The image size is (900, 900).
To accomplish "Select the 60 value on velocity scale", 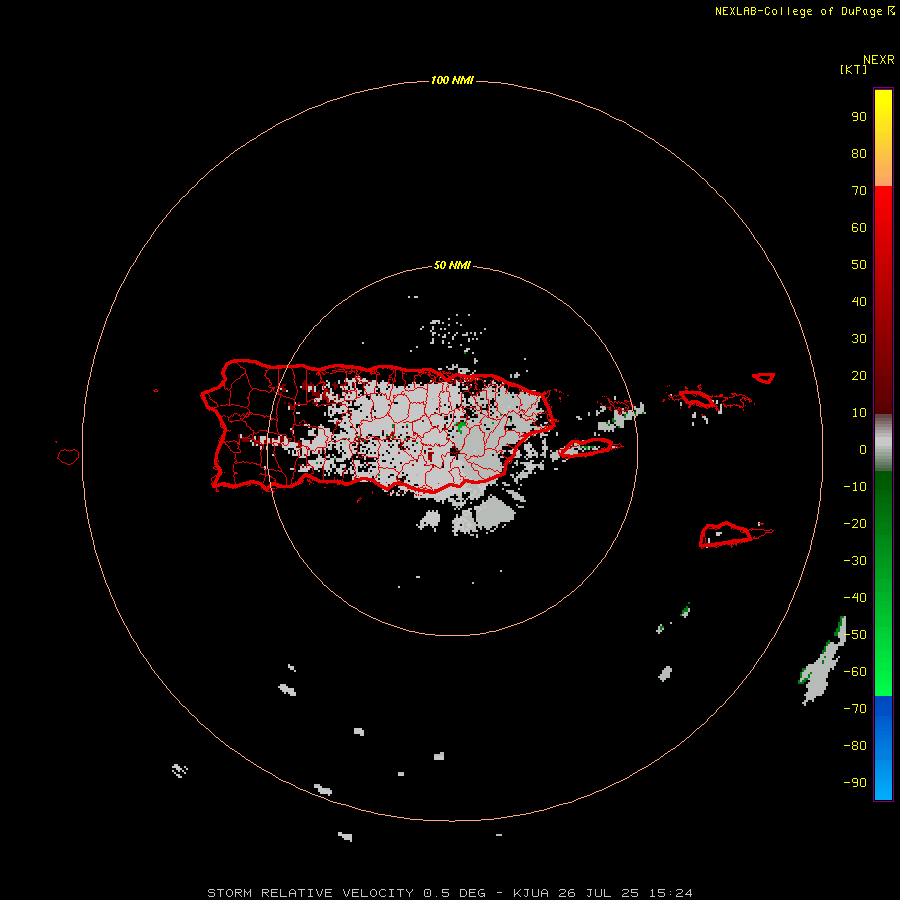I will coord(859,228).
